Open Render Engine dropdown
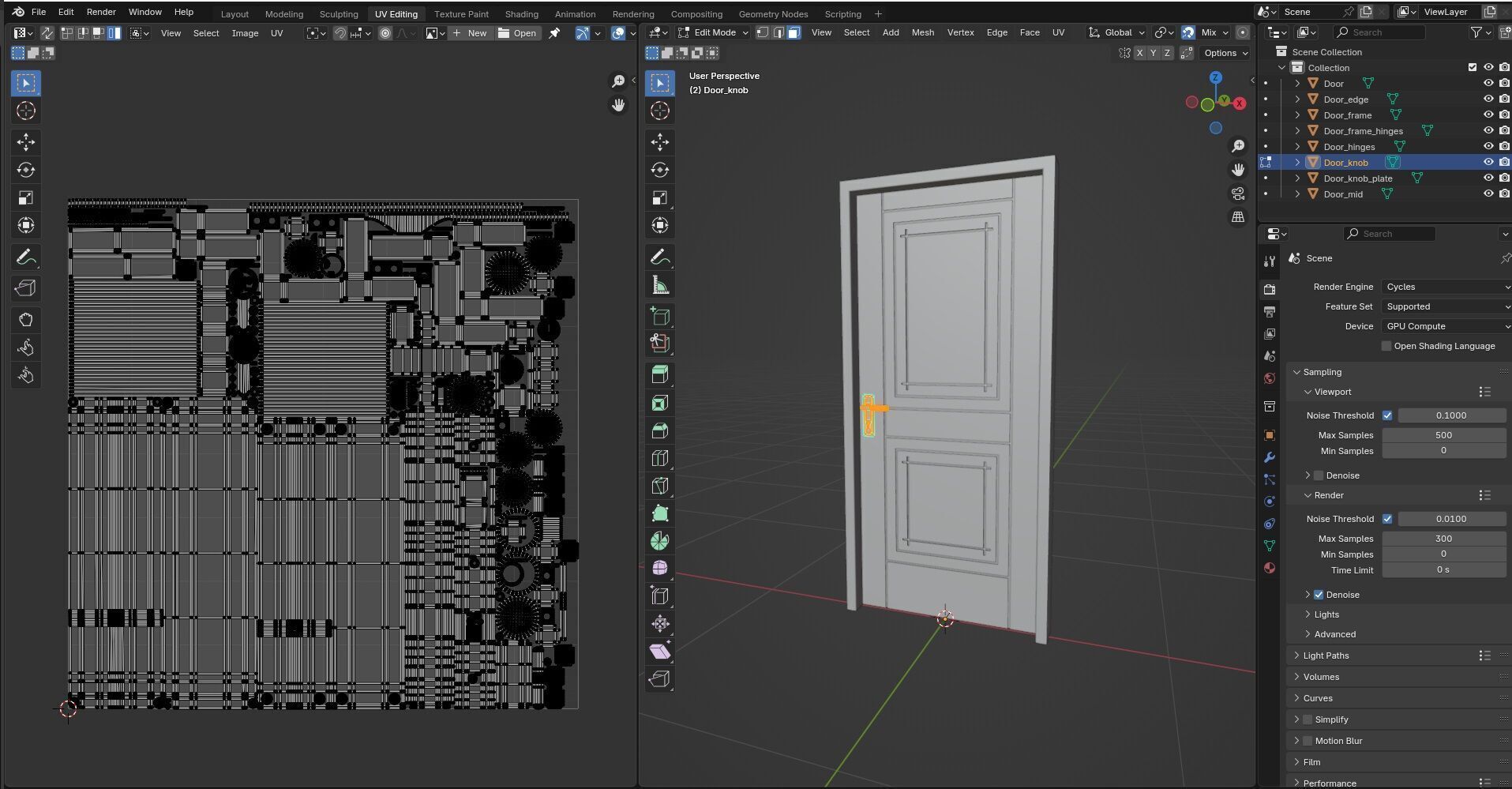Viewport: 1512px width, 789px height. point(1446,287)
